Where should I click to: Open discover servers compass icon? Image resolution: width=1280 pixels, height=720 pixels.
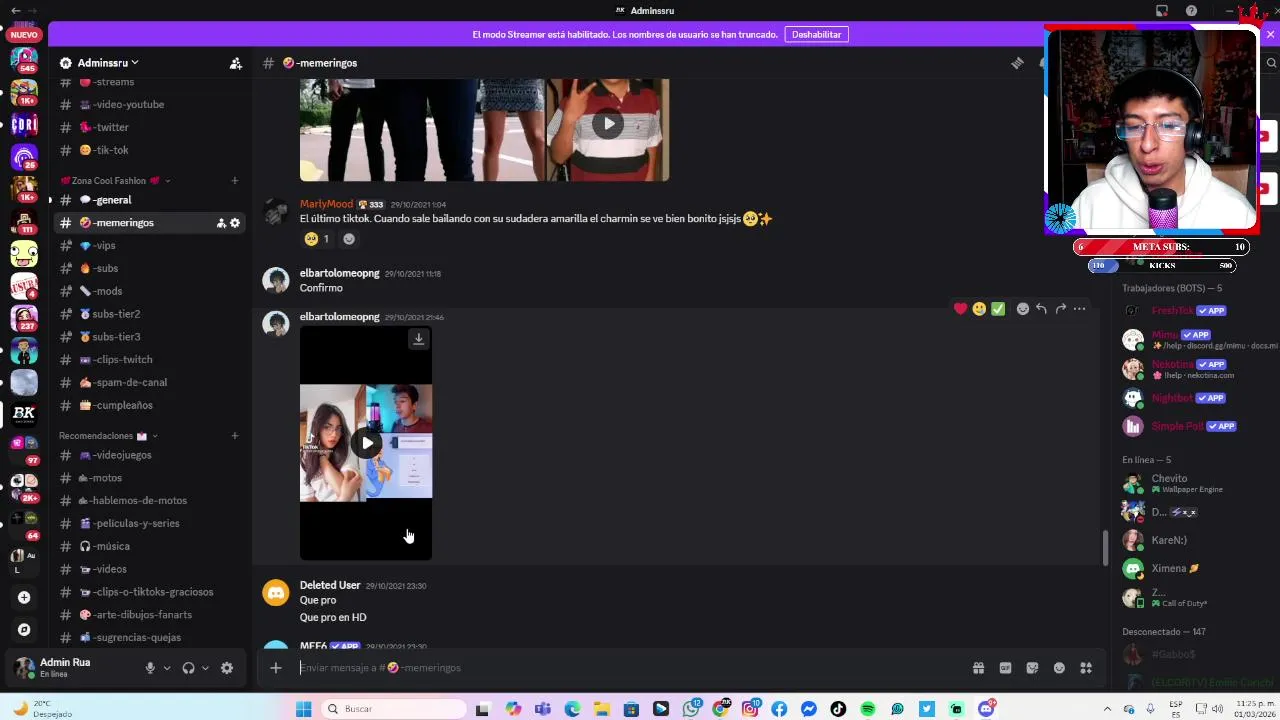(24, 630)
